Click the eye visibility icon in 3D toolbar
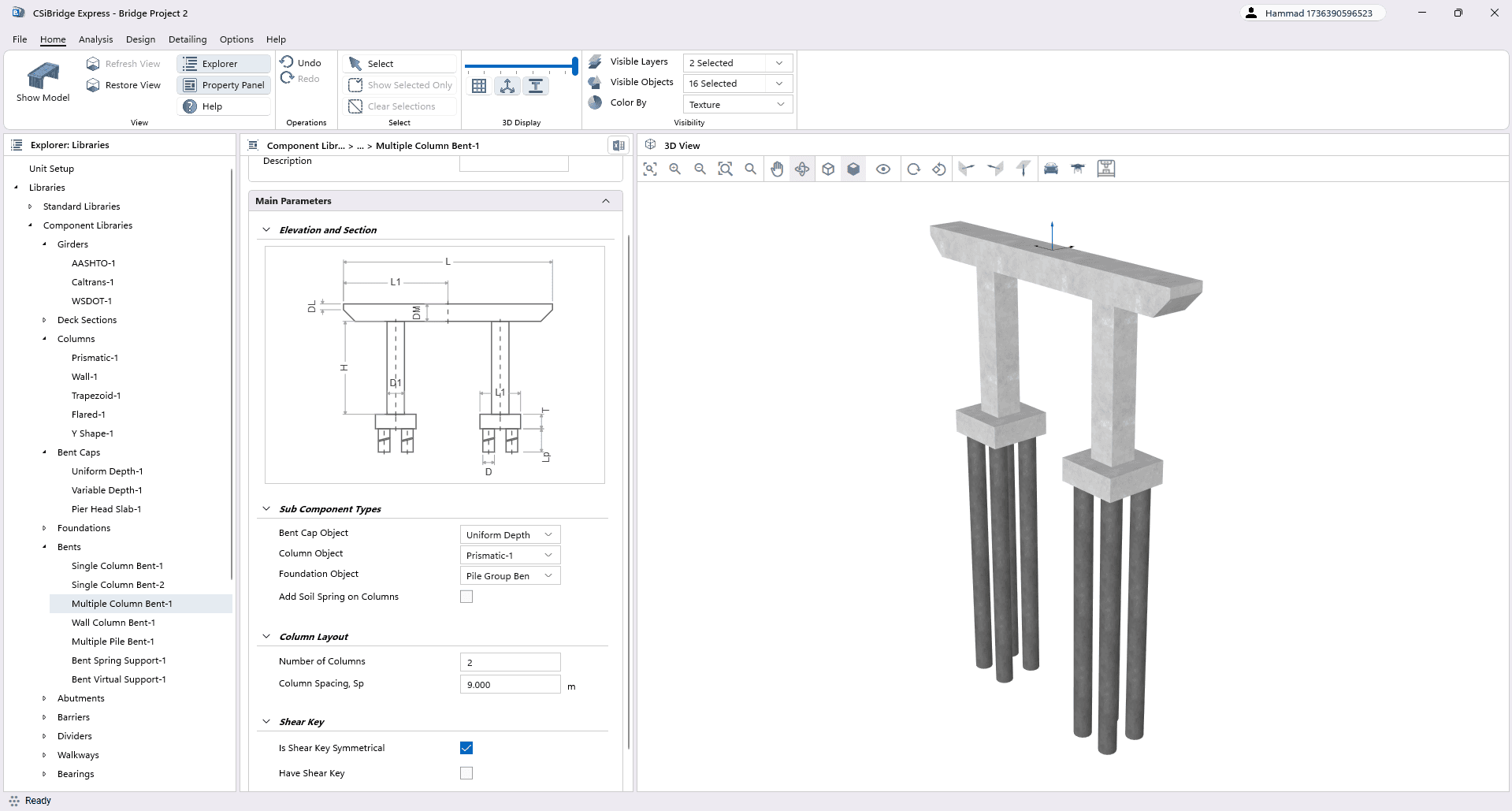The height and width of the screenshot is (811, 1512). [883, 169]
